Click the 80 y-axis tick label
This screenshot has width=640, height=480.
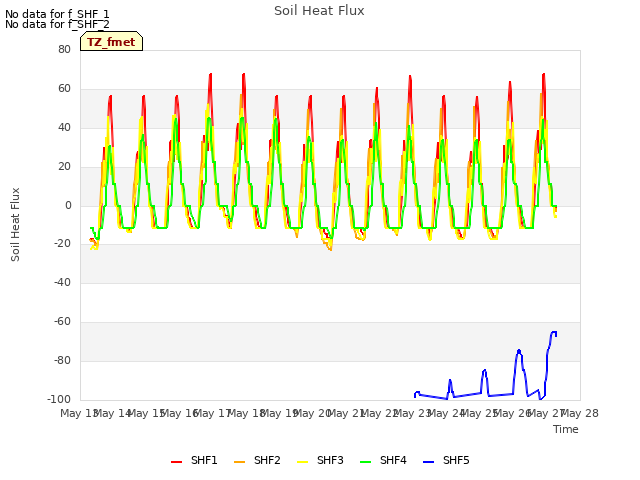tap(64, 49)
